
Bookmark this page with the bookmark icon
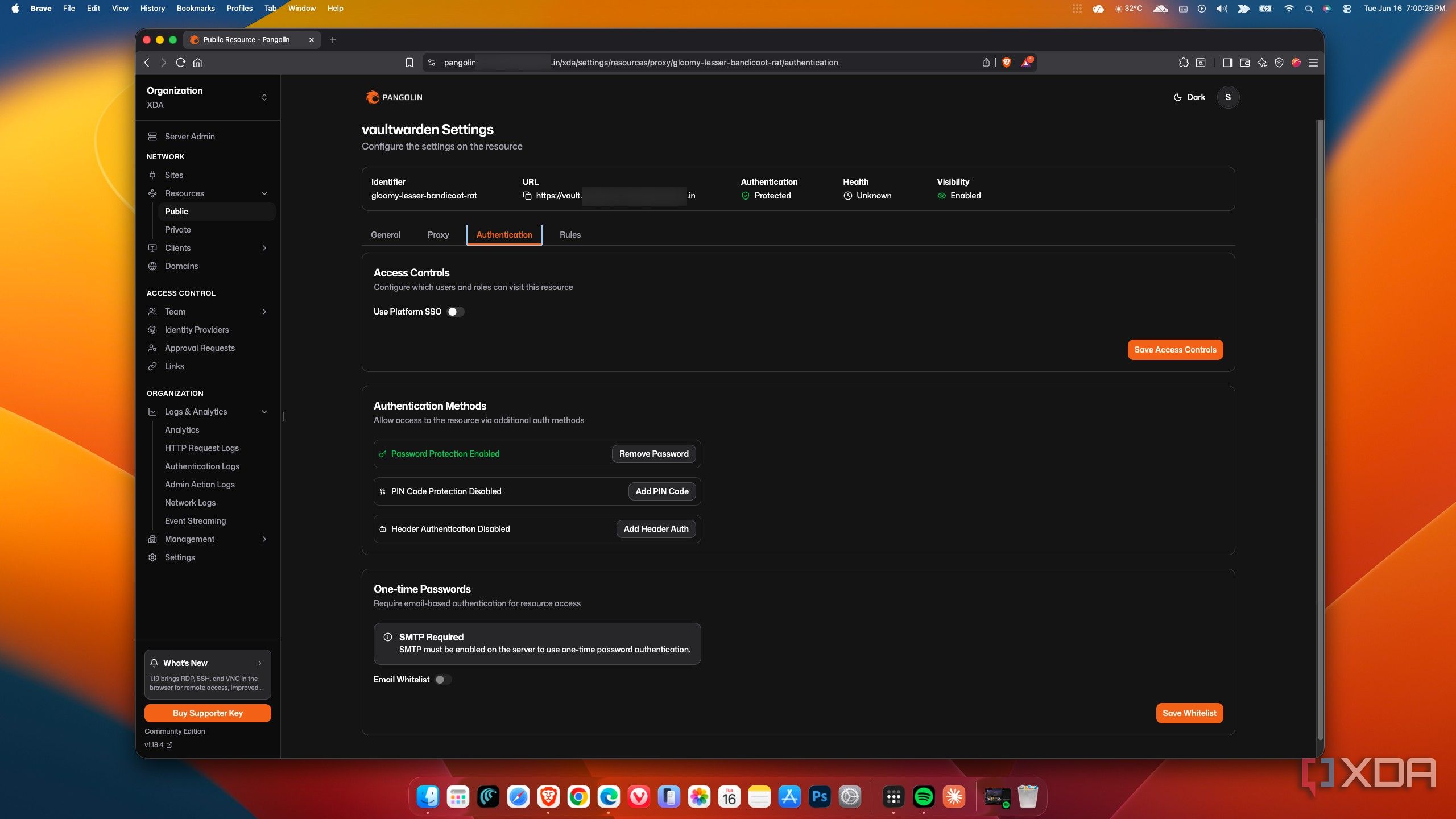coord(409,63)
